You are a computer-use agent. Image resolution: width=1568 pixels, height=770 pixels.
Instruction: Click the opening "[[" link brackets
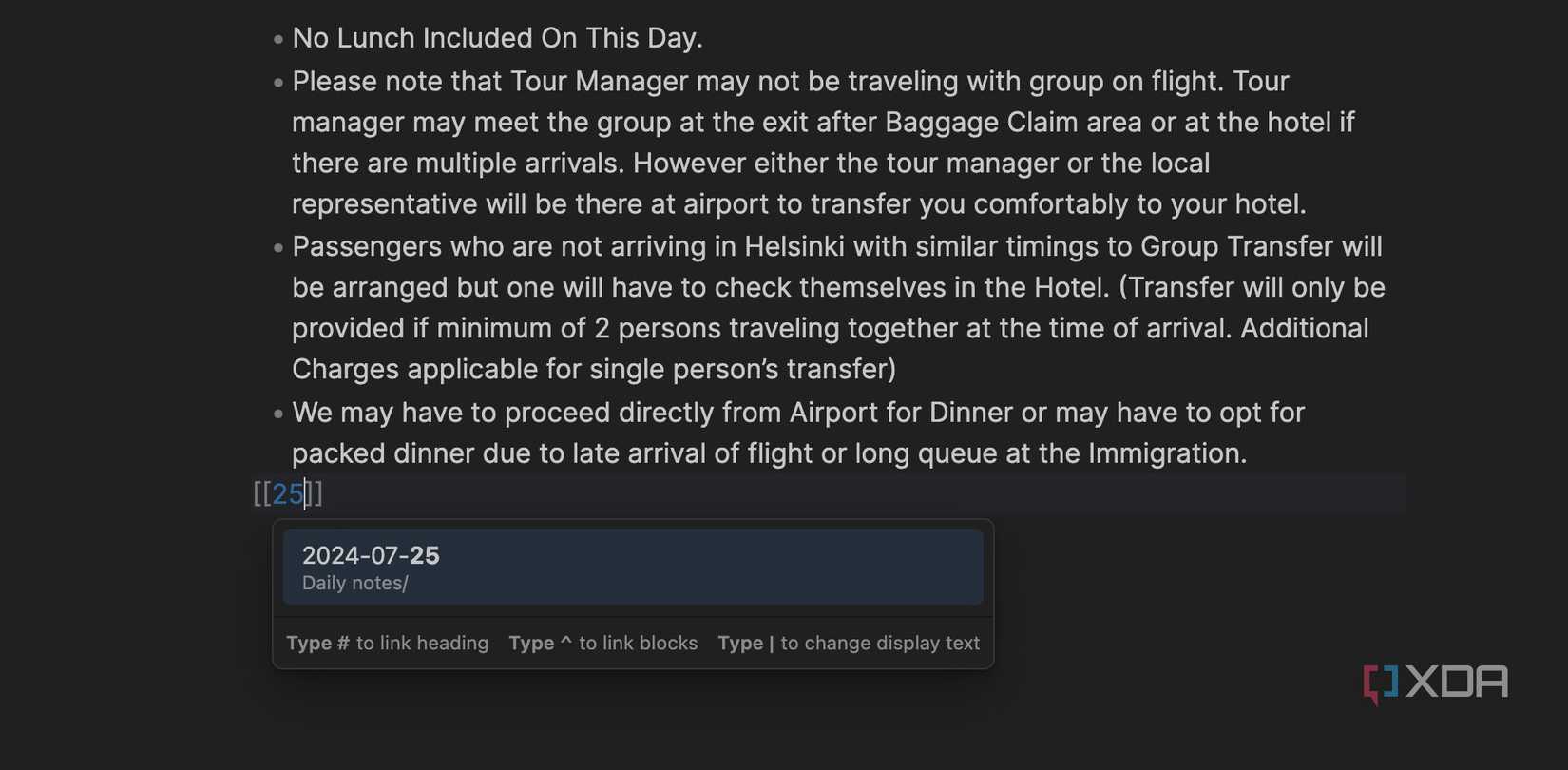click(x=262, y=494)
